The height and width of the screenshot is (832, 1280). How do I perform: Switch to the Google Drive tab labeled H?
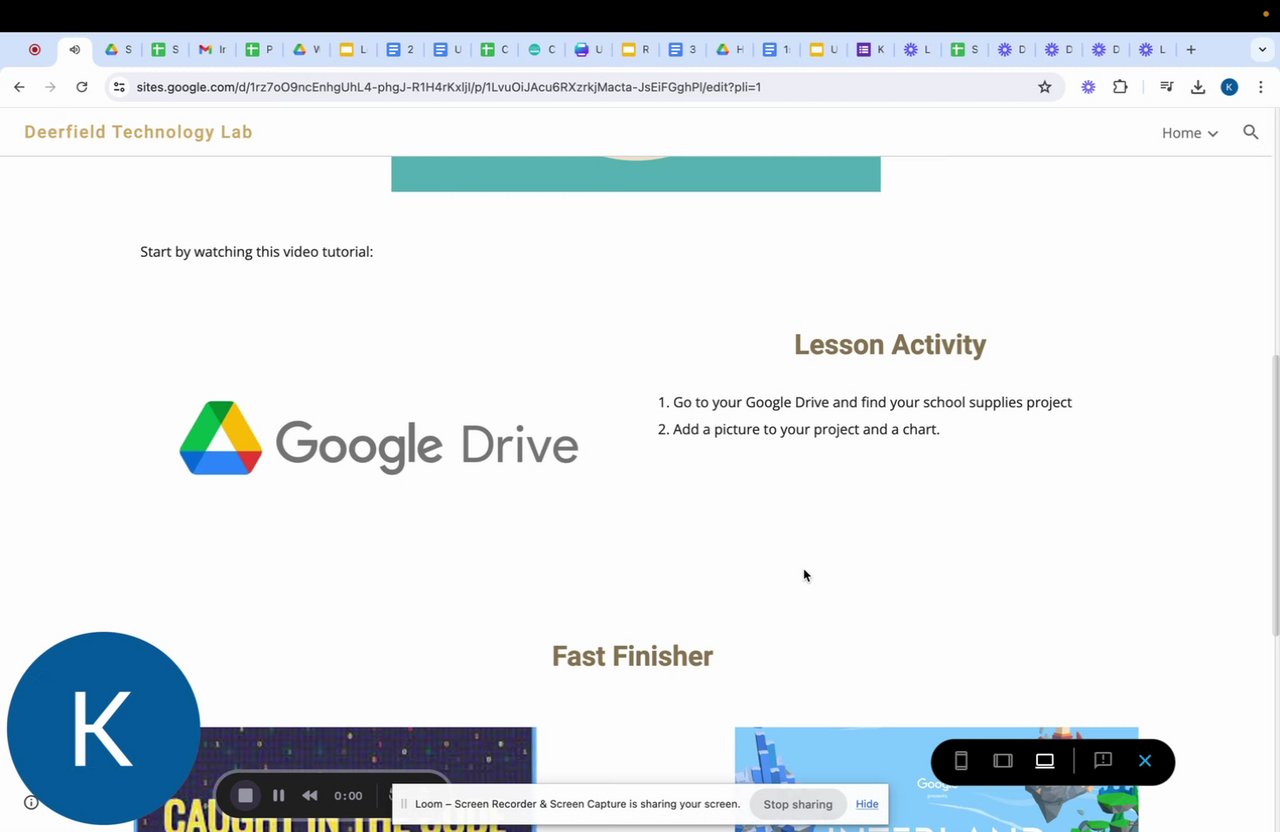729,49
